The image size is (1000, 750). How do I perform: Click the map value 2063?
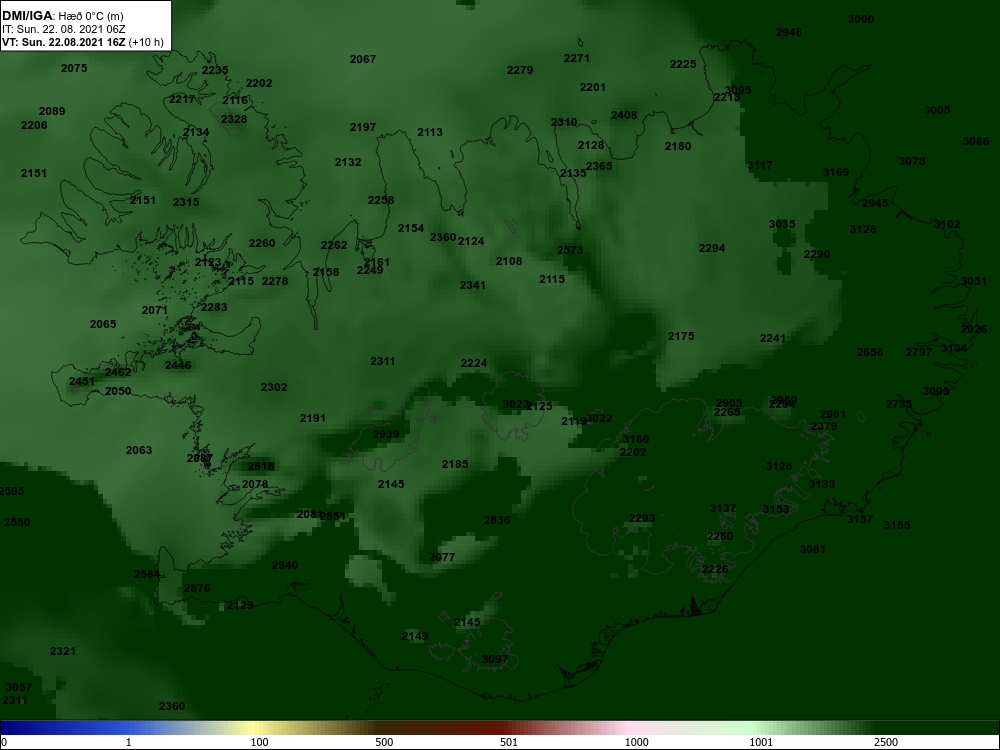pyautogui.click(x=138, y=450)
